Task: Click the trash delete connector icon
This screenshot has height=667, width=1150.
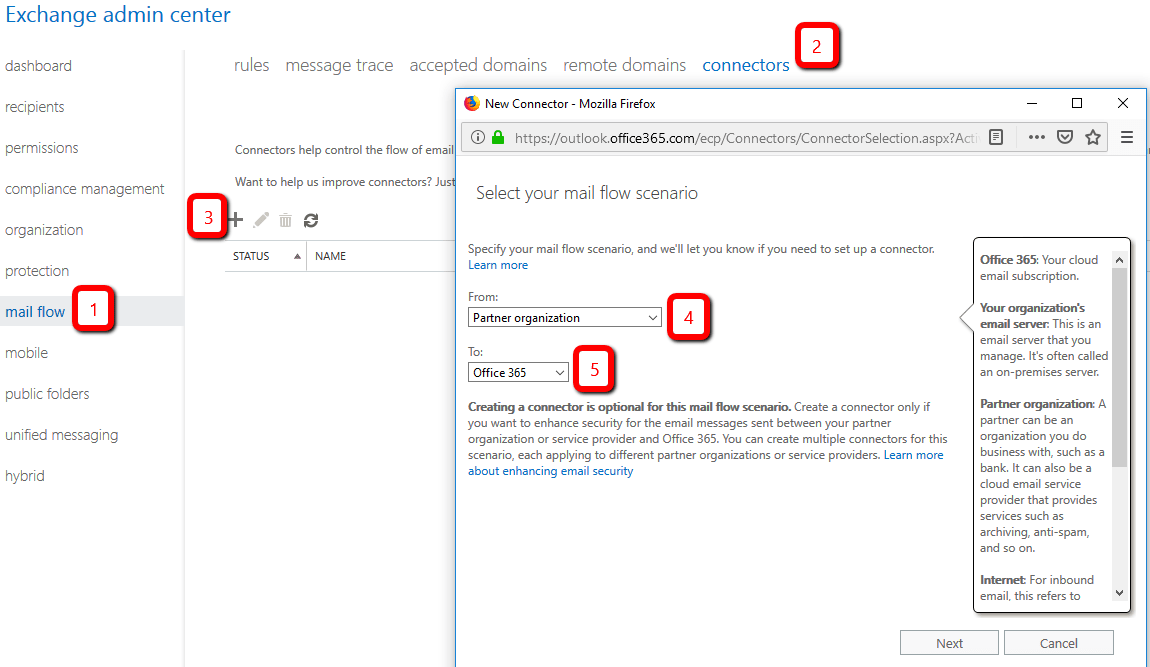Action: click(x=285, y=220)
